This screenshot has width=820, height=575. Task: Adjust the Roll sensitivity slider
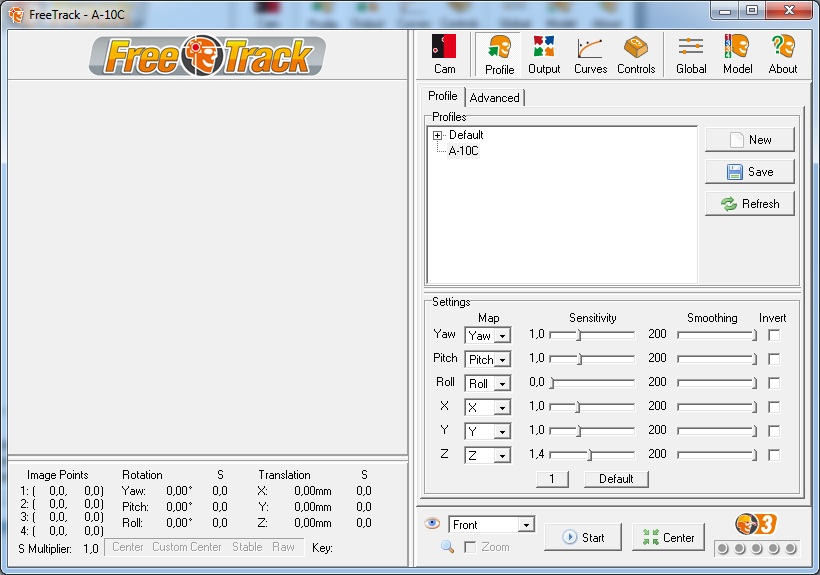click(591, 383)
